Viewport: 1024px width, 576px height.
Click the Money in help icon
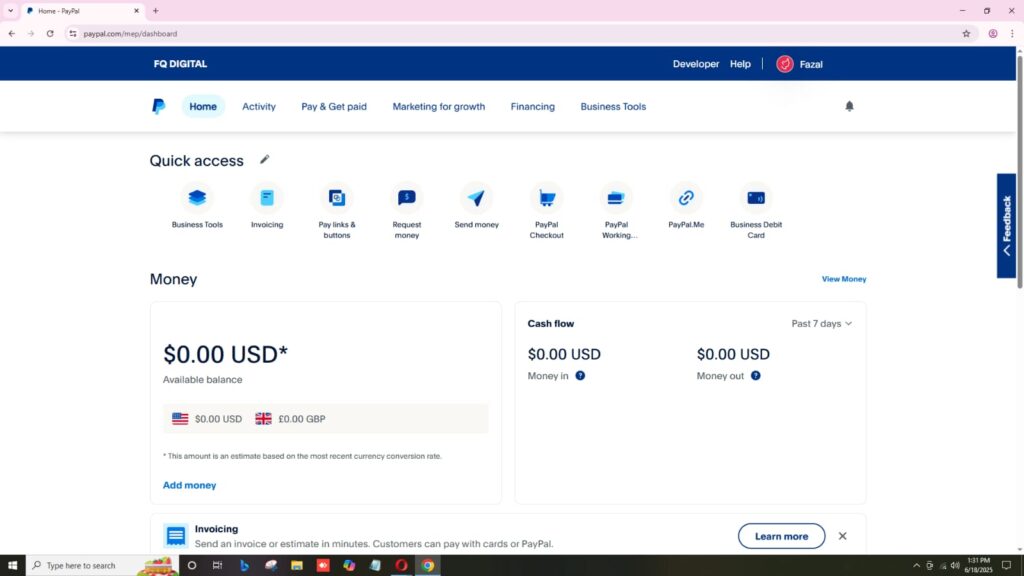tap(580, 376)
